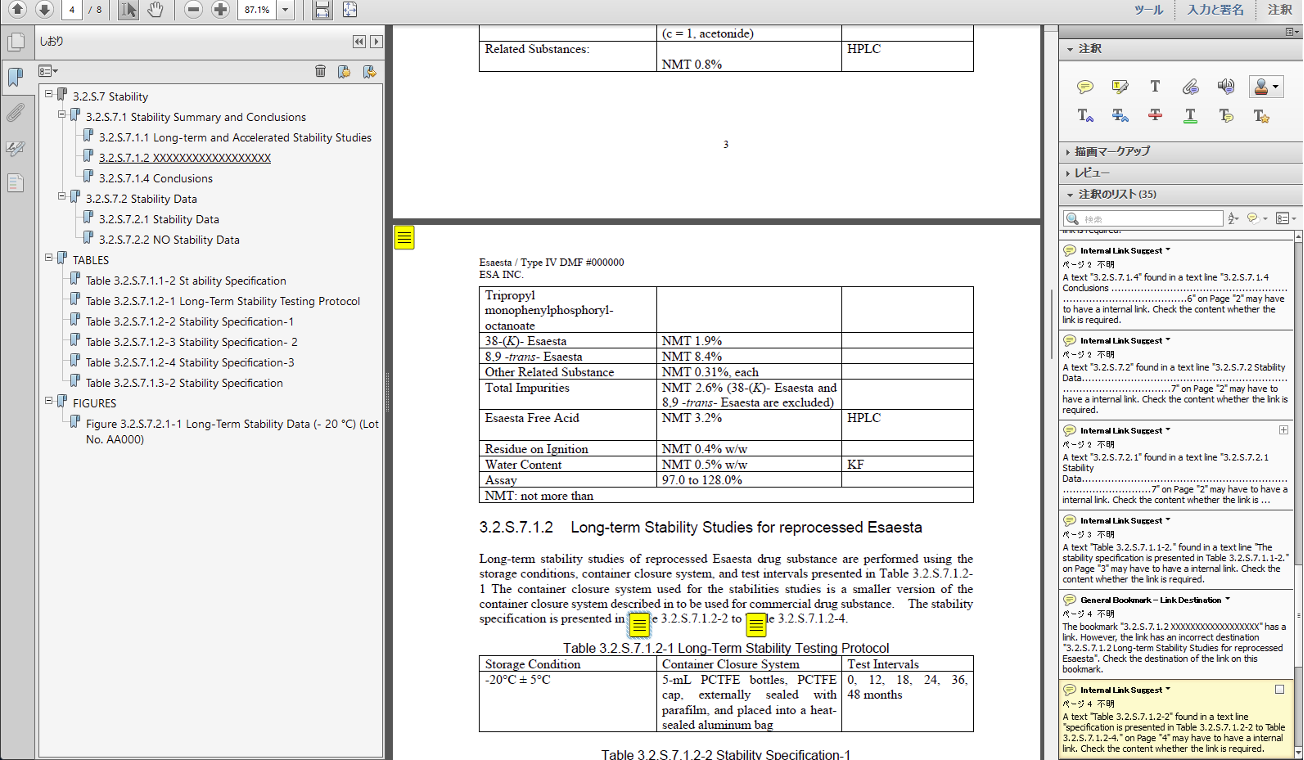
Task: Select the Hand pan tool
Action: (155, 10)
